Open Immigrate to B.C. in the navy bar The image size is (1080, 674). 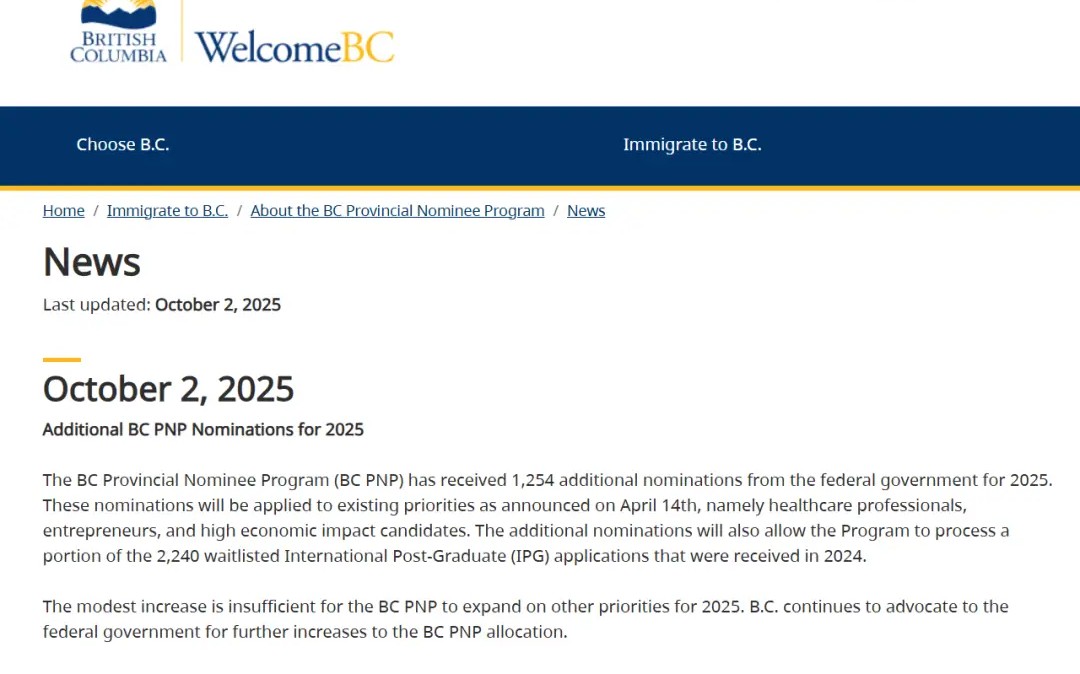692,145
